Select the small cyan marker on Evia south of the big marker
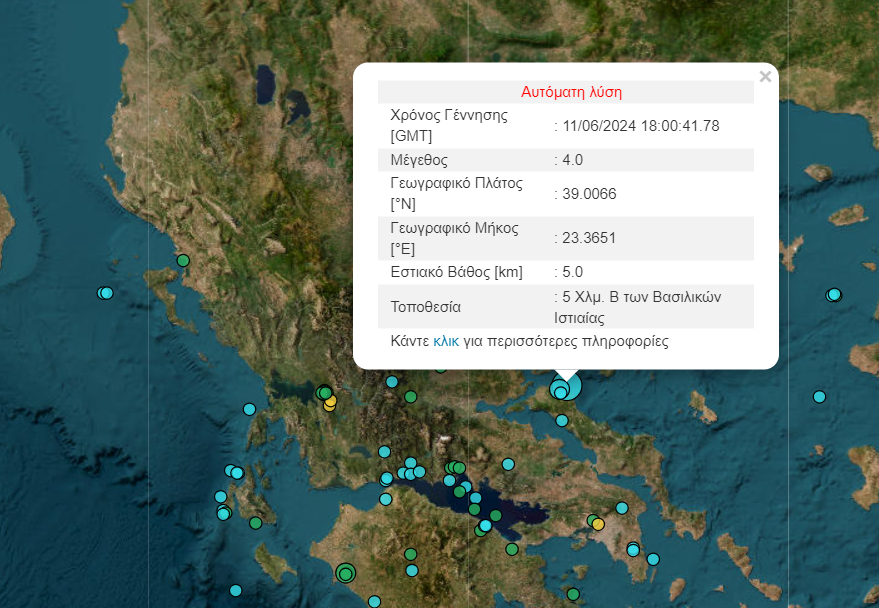The image size is (879, 608). (x=562, y=420)
